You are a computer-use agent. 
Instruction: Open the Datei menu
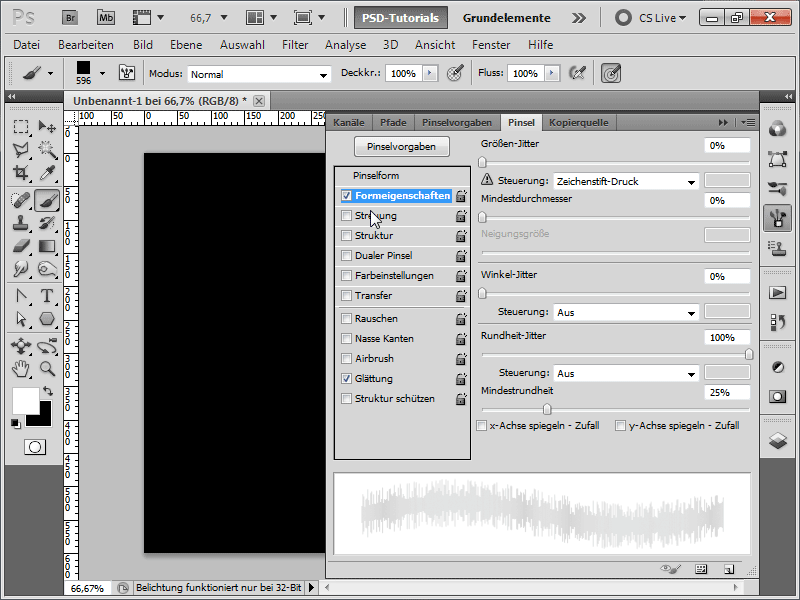[x=27, y=45]
